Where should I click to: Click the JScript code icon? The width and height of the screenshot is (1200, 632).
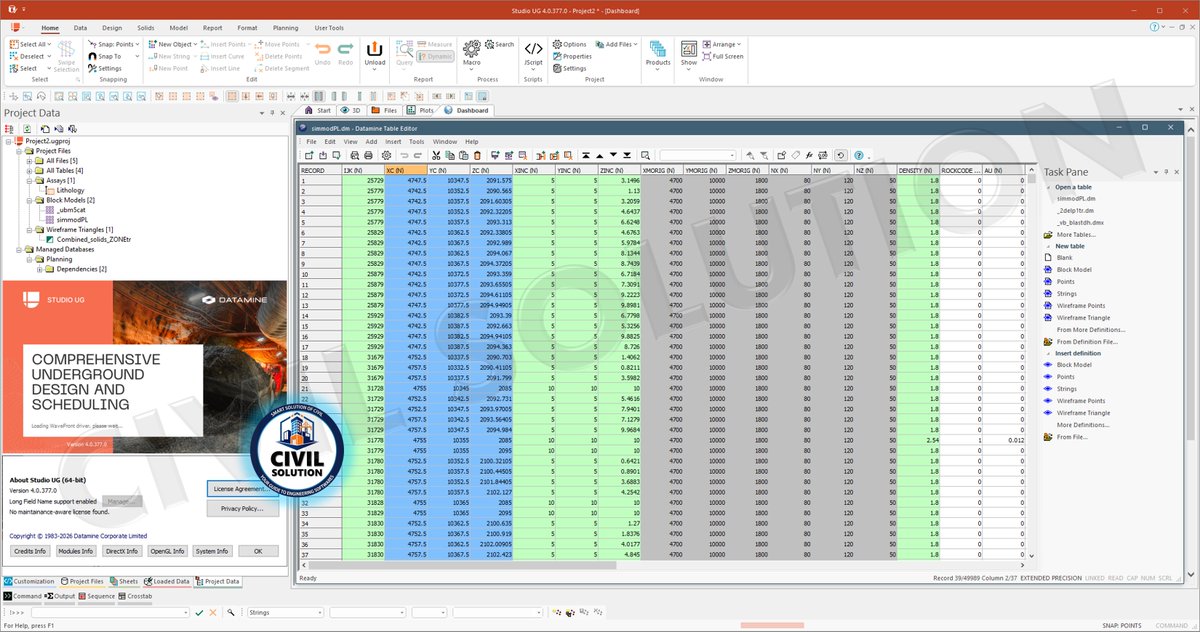pyautogui.click(x=534, y=49)
